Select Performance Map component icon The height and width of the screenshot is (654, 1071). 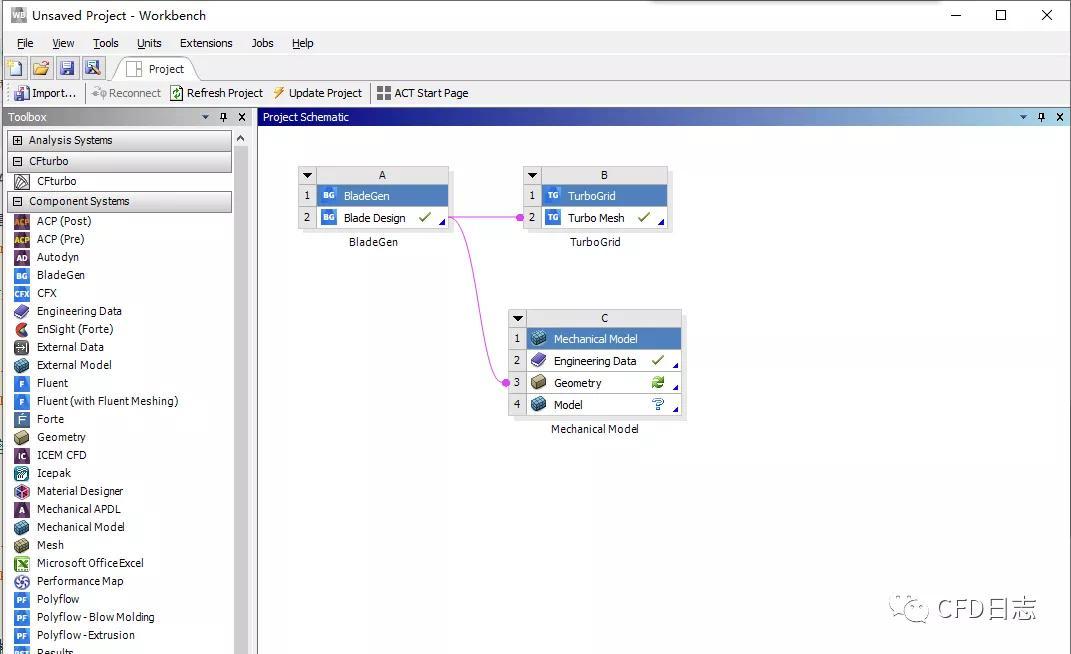point(22,582)
